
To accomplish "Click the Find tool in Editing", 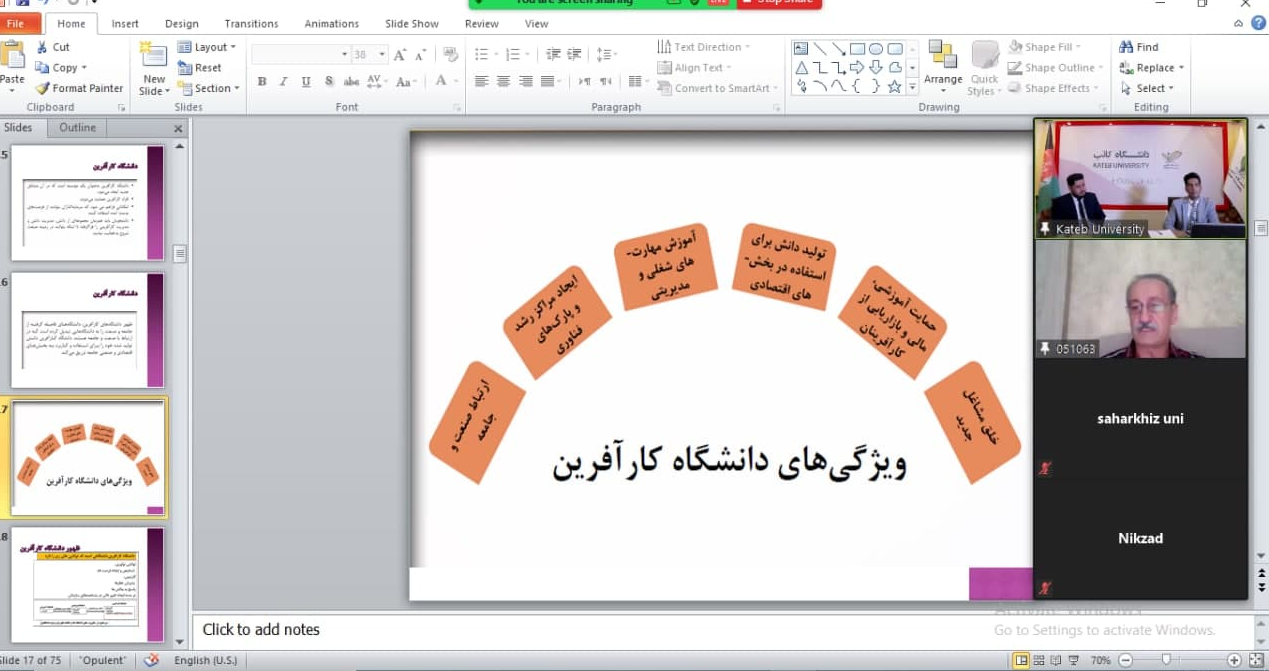I will (x=1139, y=47).
